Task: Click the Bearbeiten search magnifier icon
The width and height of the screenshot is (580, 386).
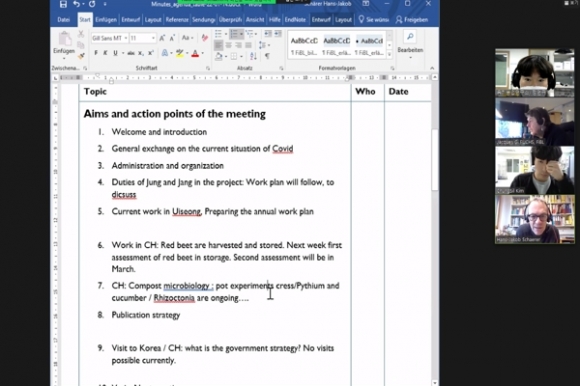Action: 410,37
